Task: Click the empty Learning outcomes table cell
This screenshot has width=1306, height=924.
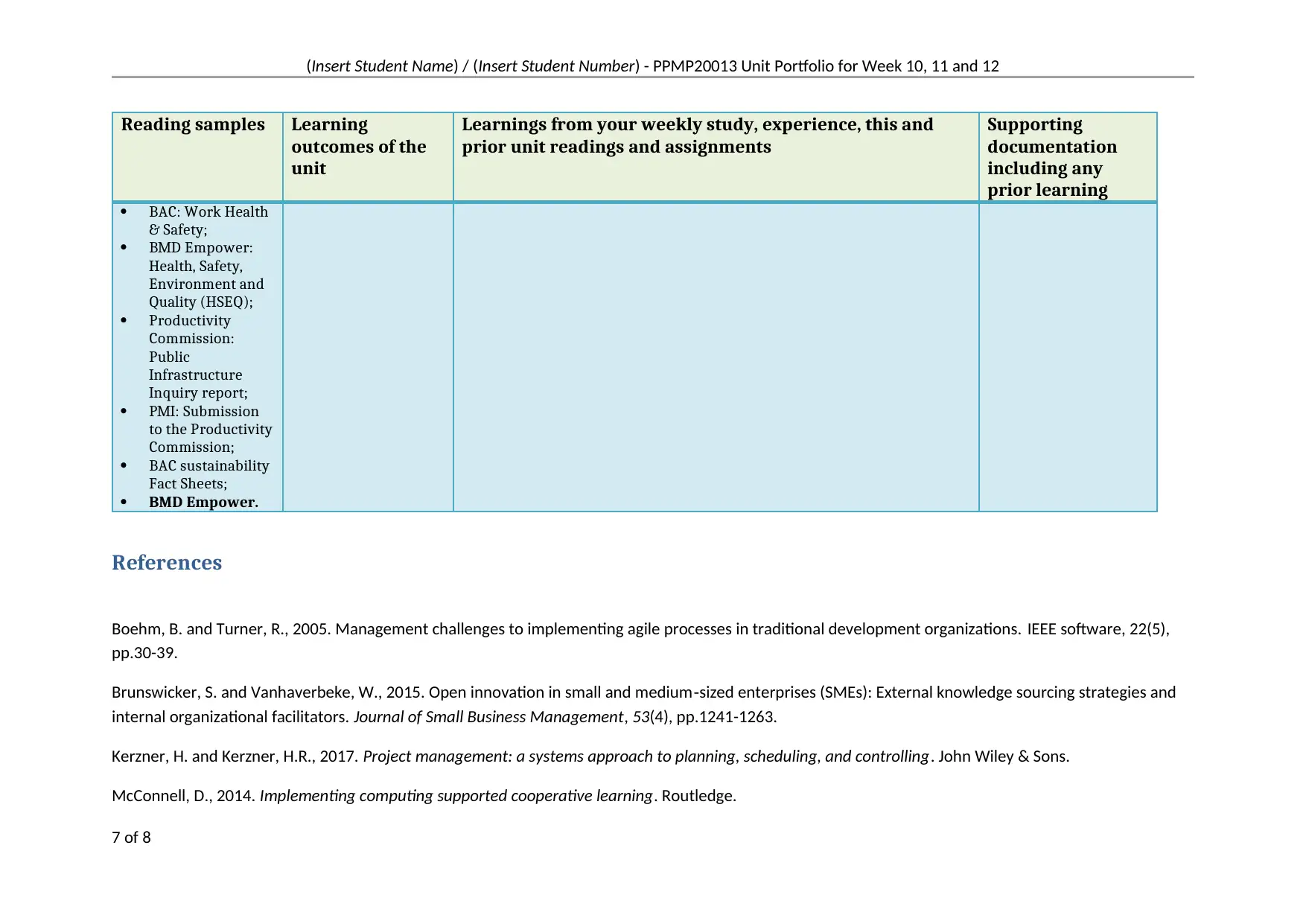Action: pyautogui.click(x=368, y=357)
